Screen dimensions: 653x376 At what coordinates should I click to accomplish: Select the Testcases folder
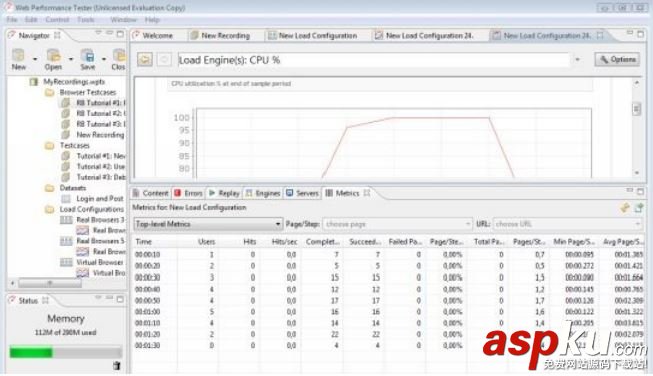tap(75, 145)
